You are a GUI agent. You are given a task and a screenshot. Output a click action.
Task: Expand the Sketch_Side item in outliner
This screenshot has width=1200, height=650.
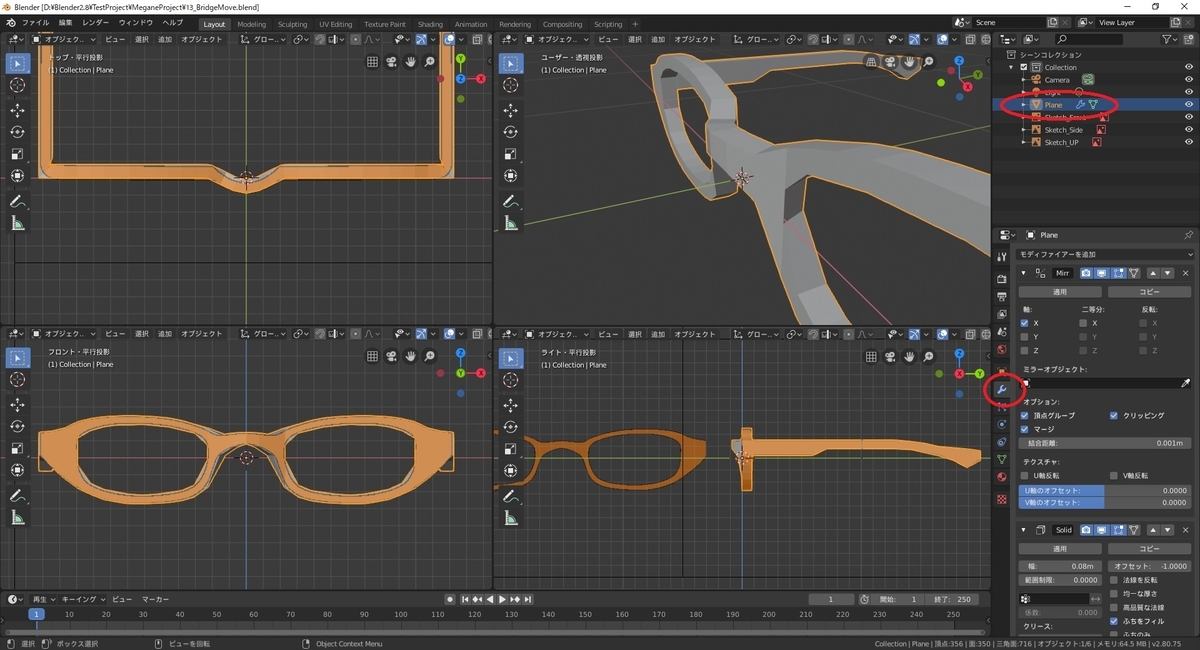1024,130
